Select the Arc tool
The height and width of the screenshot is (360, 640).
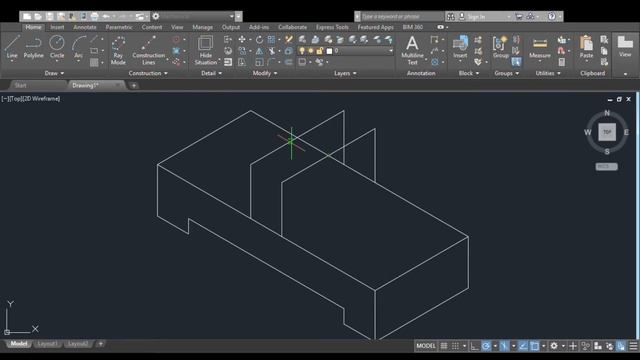(78, 47)
